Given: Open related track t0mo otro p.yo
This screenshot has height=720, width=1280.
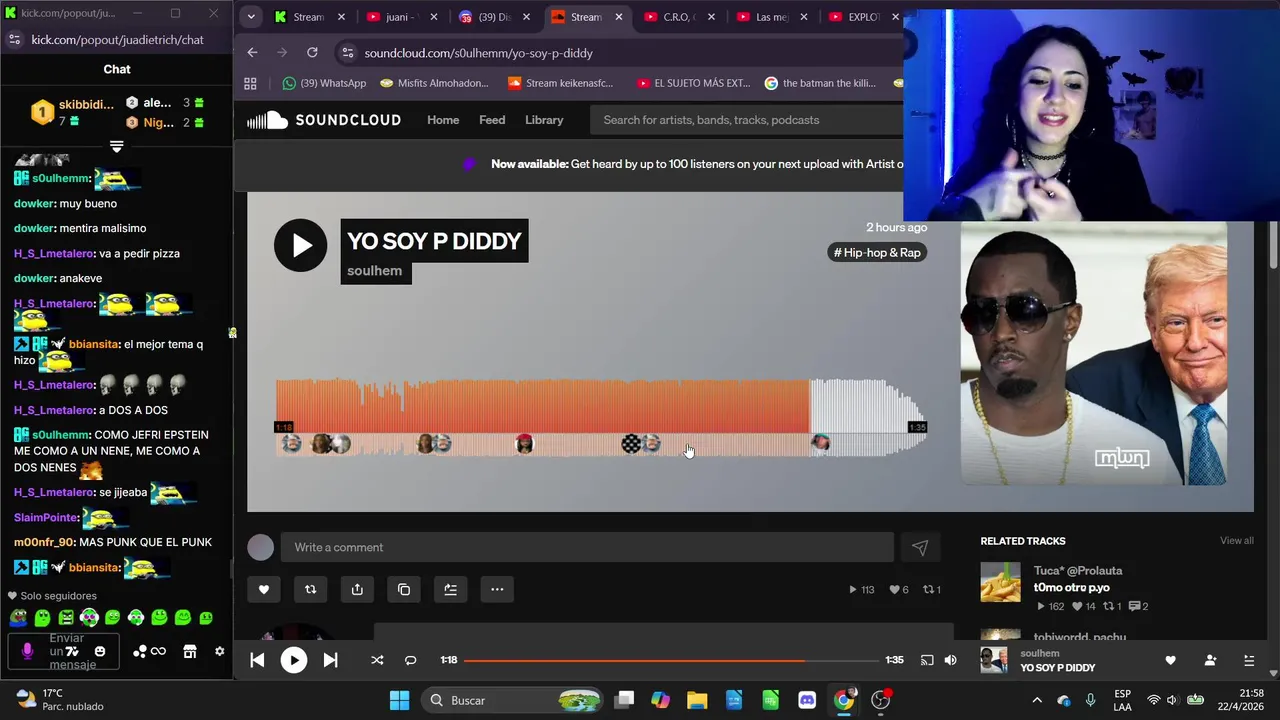Looking at the screenshot, I should click(x=1071, y=588).
